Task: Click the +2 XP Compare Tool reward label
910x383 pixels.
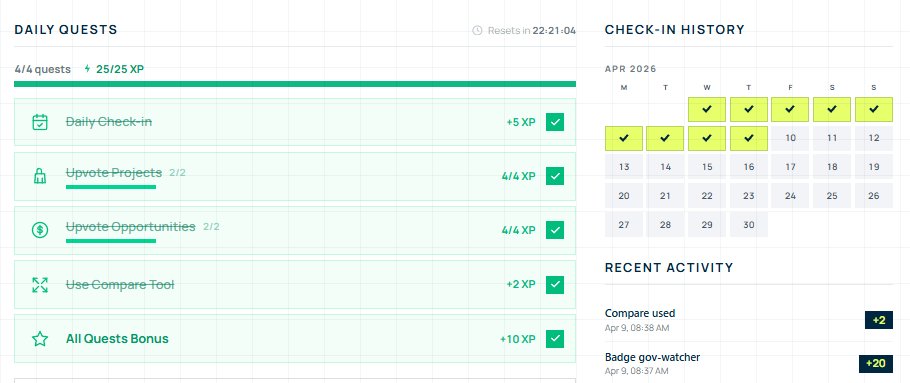Action: click(521, 284)
